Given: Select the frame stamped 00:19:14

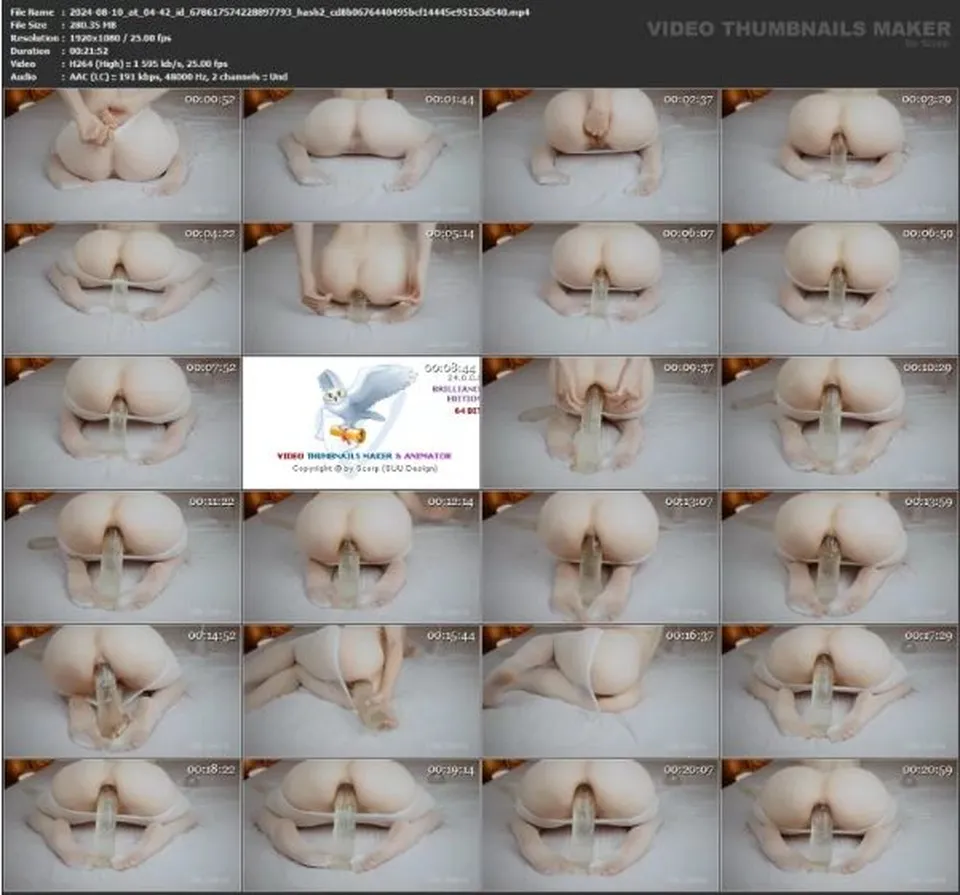Looking at the screenshot, I should point(361,825).
